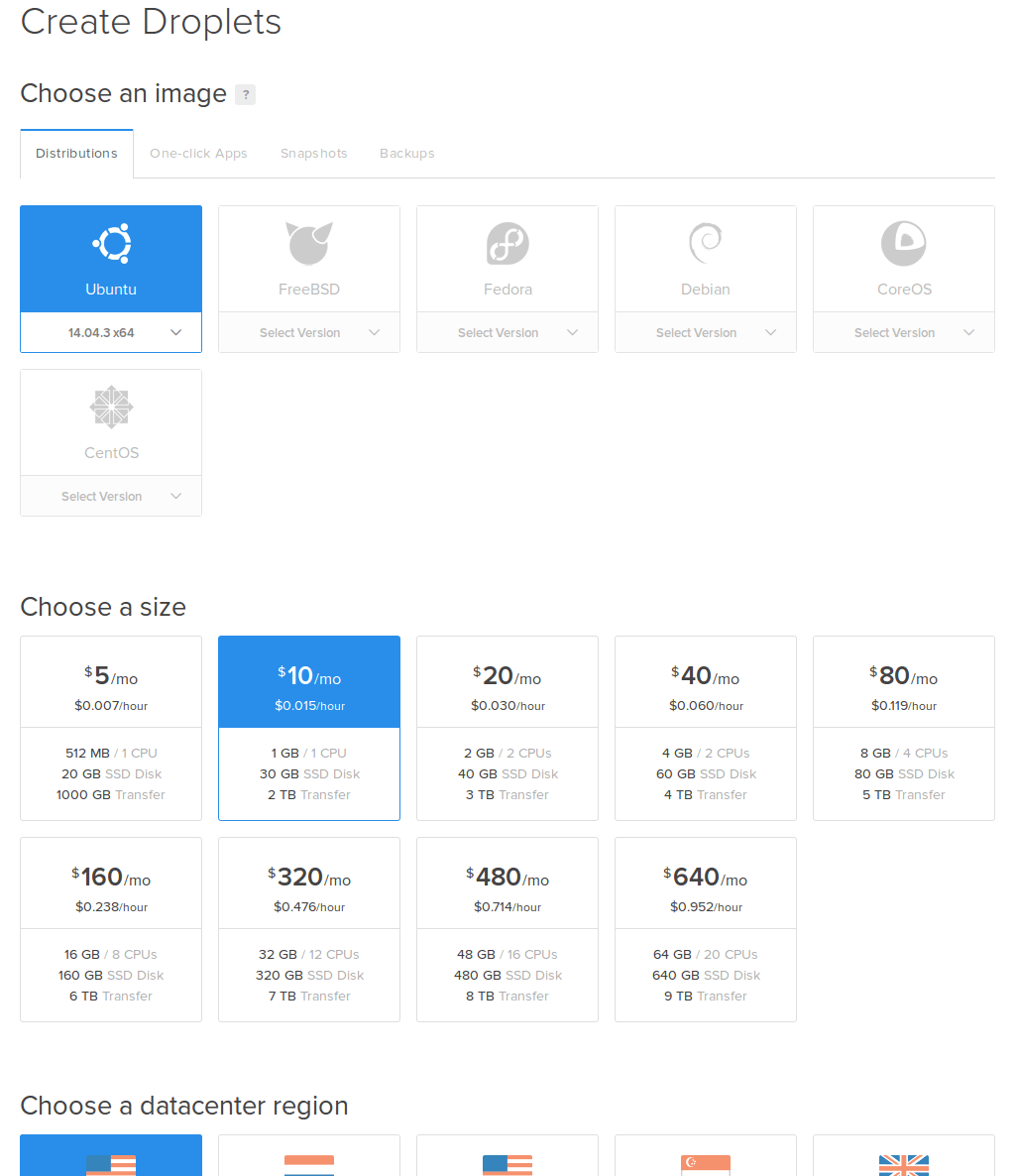This screenshot has height=1176, width=1016.
Task: Click the Fedora logo icon
Action: point(507,243)
